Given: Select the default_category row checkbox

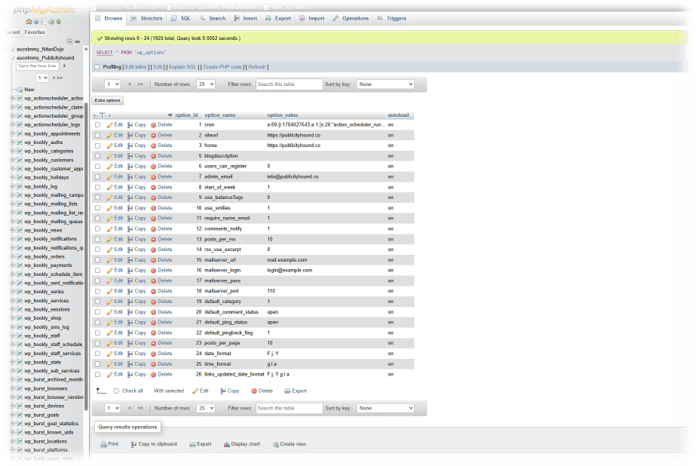Looking at the screenshot, I should (98, 302).
